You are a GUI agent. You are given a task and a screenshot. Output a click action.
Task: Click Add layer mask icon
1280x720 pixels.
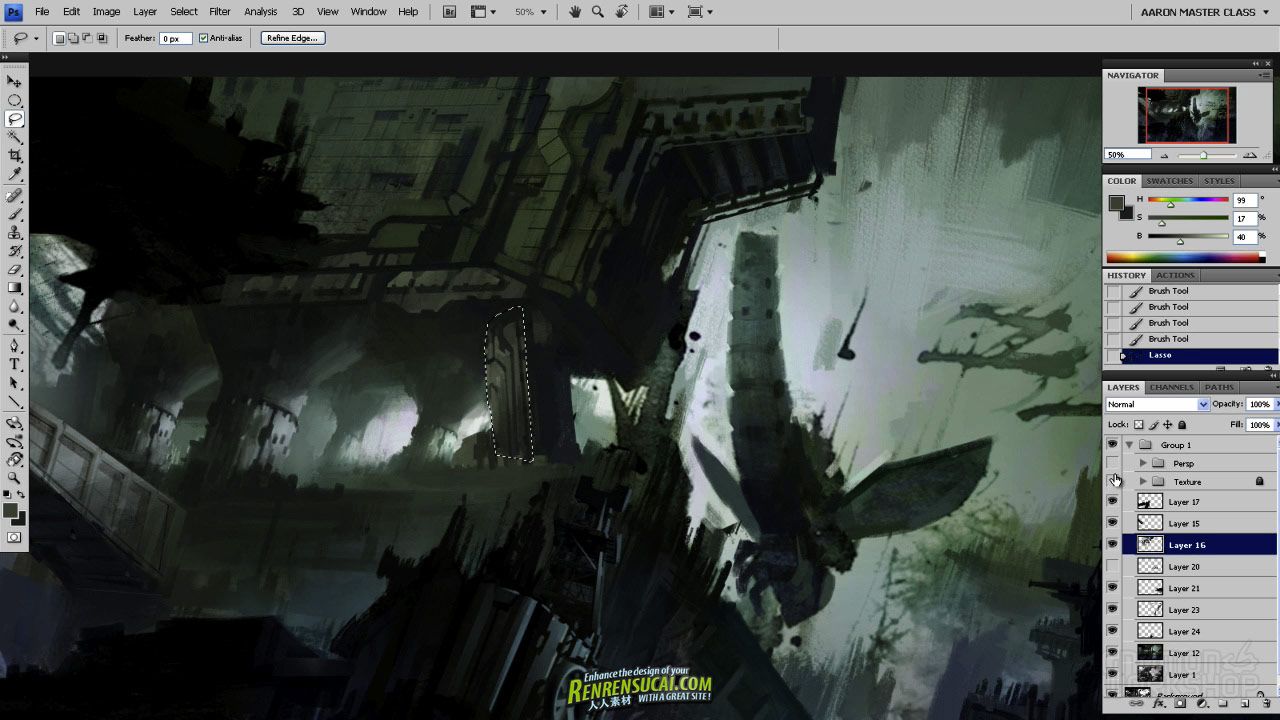tap(1180, 704)
